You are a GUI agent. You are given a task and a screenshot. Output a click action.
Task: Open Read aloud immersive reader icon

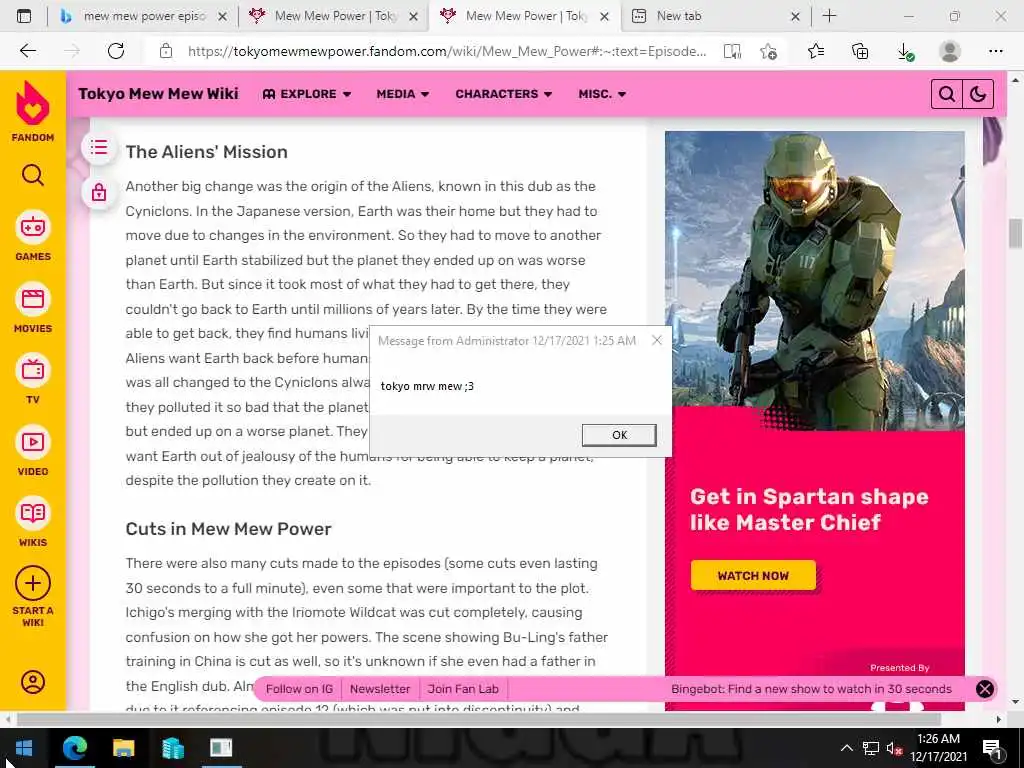(x=733, y=51)
